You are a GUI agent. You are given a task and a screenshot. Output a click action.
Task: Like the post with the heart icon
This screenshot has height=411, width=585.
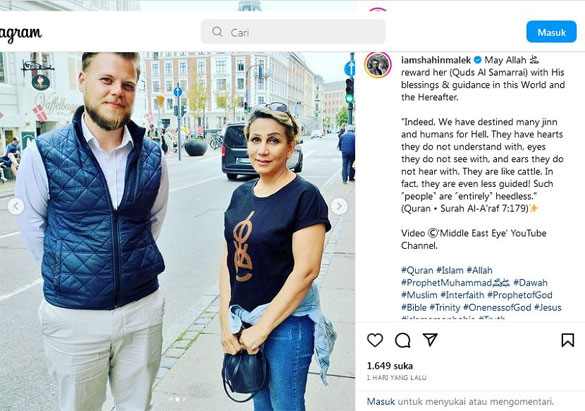(375, 340)
